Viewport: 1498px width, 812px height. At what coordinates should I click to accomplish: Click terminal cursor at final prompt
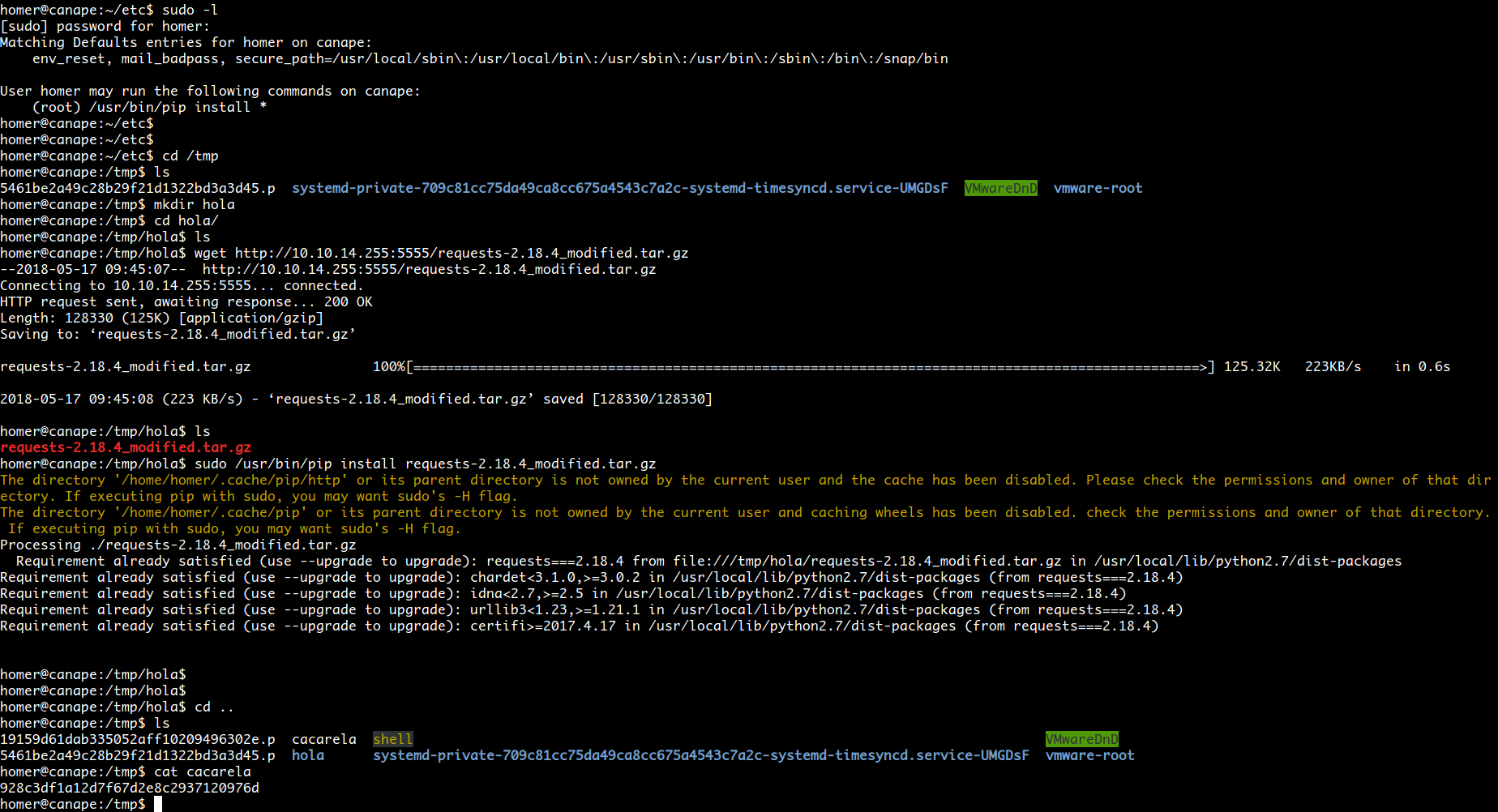158,804
